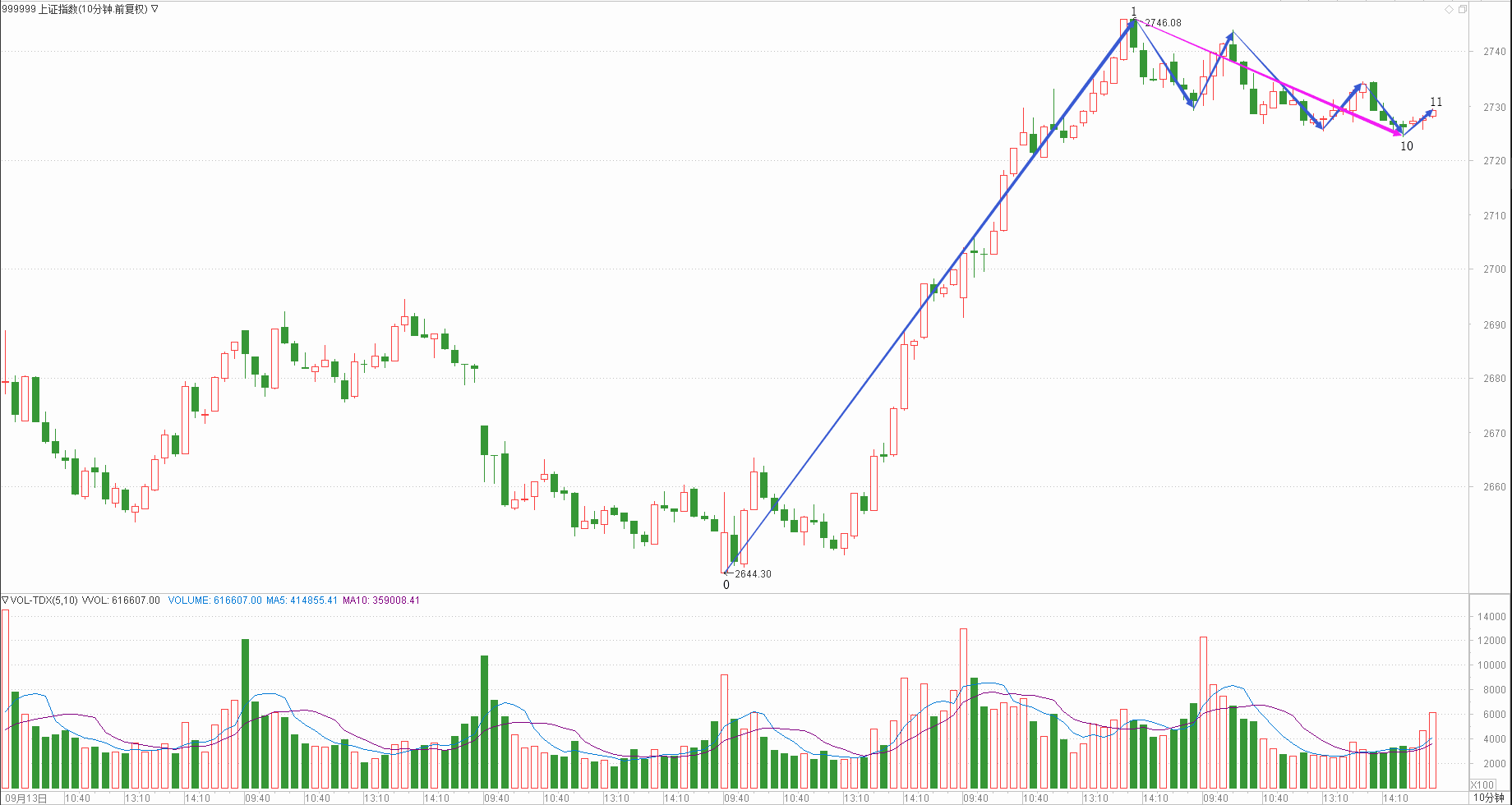The image size is (1512, 805).
Task: Expand the VOL-TDX indicator triangle menu
Action: coord(5,600)
